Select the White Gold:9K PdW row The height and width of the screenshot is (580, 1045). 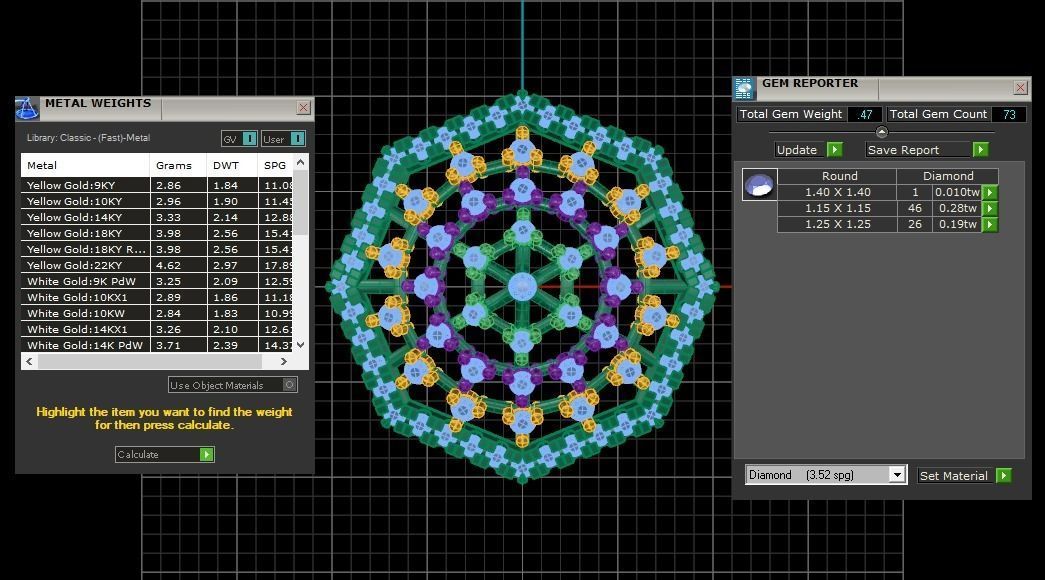pos(157,281)
